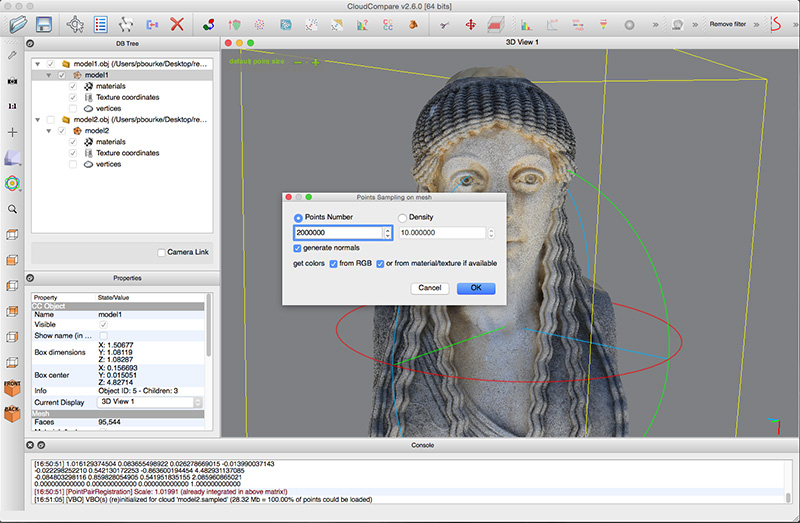Click the Remove filter button
Viewport: 800px width, 523px height.
point(728,24)
